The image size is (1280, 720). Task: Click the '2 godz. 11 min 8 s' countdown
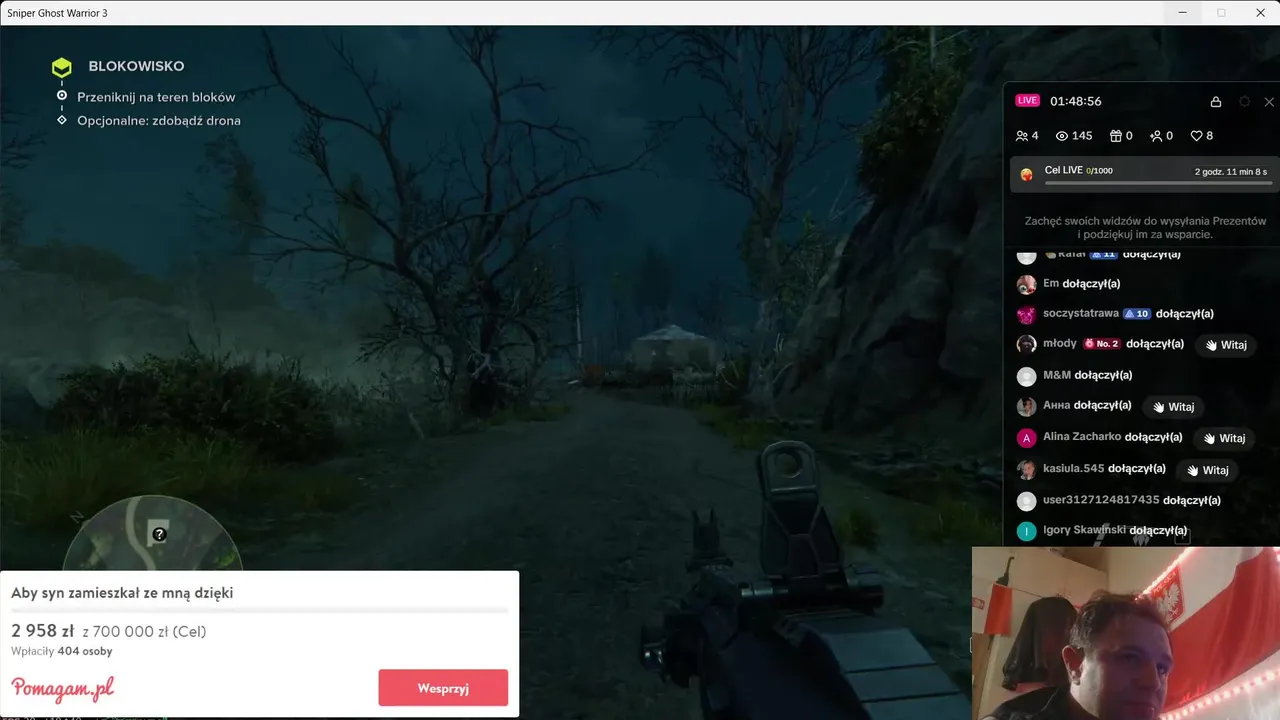tap(1233, 172)
